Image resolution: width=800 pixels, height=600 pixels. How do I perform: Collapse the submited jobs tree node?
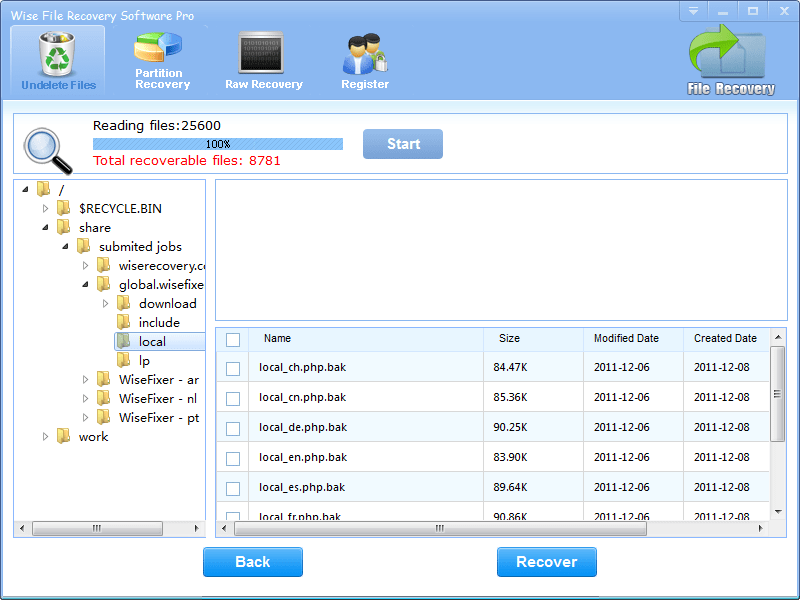pos(65,246)
